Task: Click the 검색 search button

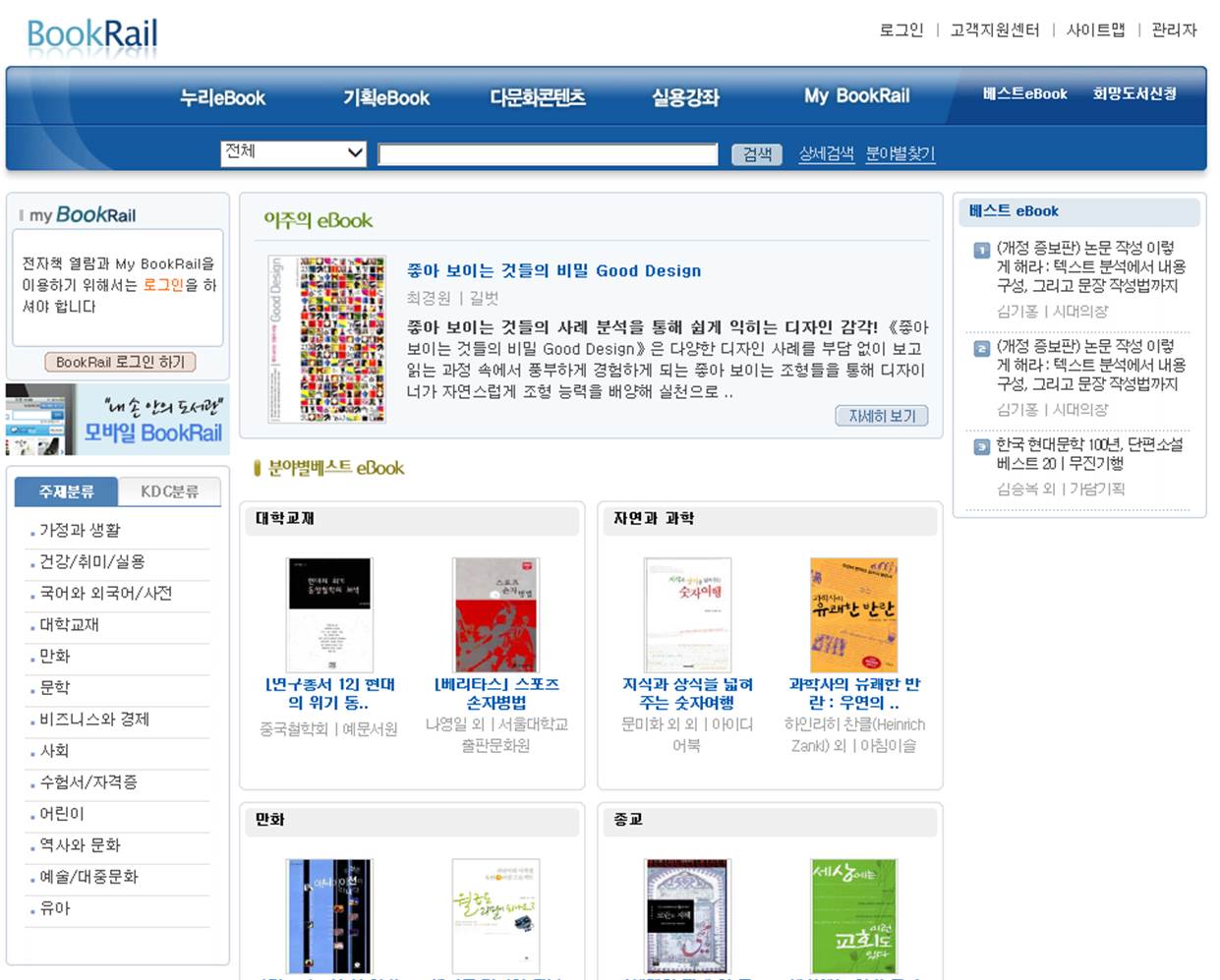Action: (757, 154)
